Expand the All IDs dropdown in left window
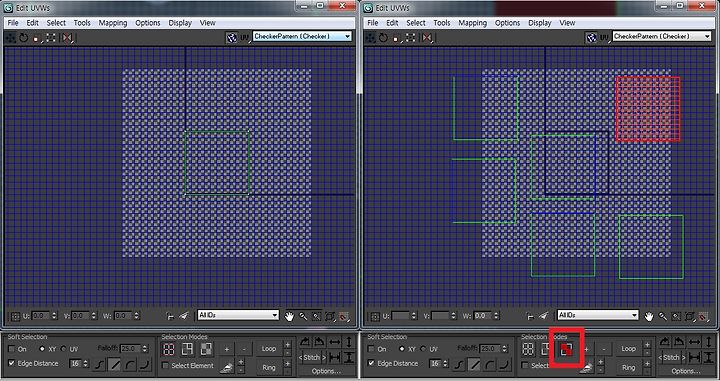The image size is (720, 381). (238, 315)
